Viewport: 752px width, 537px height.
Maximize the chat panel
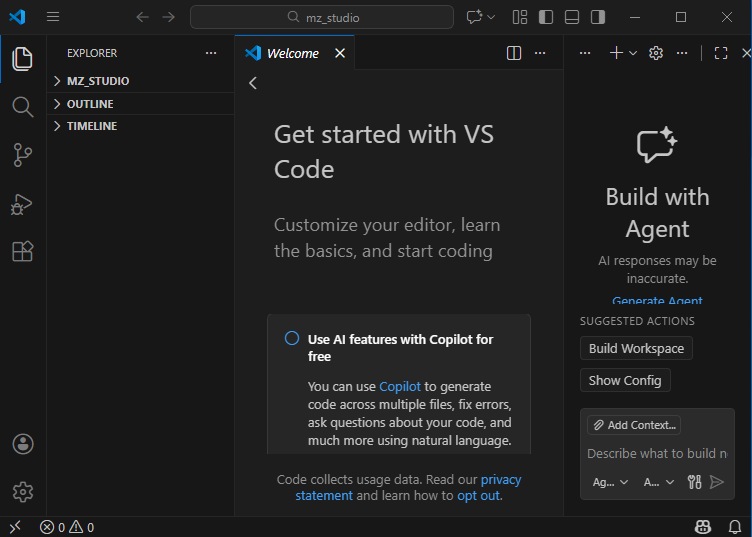(x=721, y=53)
